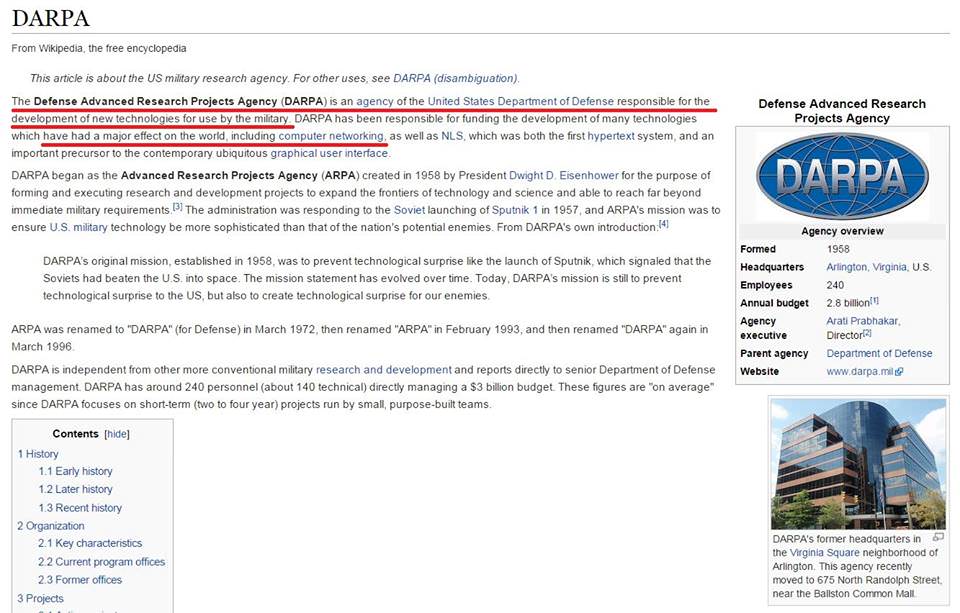
Task: Click the 'Formed' value 1958
Action: point(838,249)
